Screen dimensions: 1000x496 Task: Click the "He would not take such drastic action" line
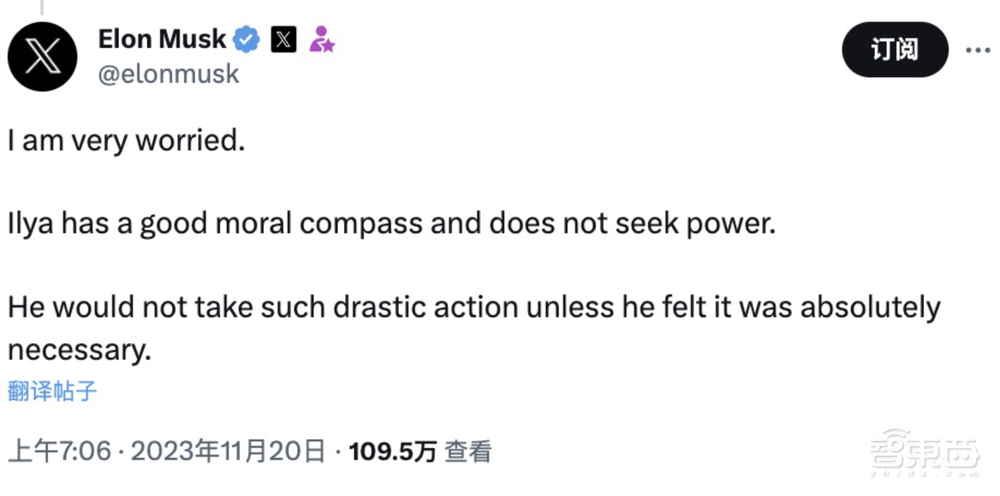pos(474,307)
